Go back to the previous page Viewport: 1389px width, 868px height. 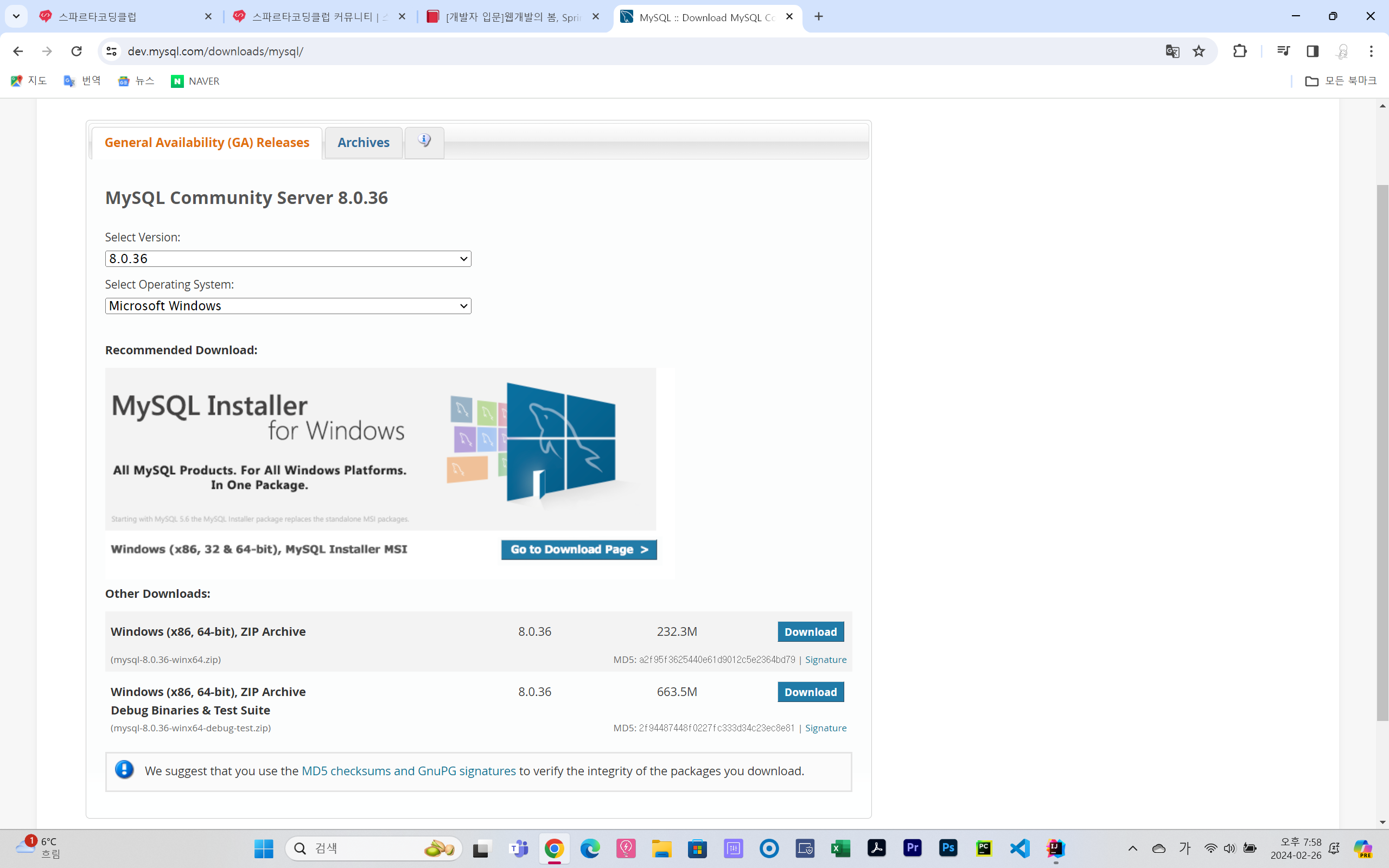tap(18, 51)
